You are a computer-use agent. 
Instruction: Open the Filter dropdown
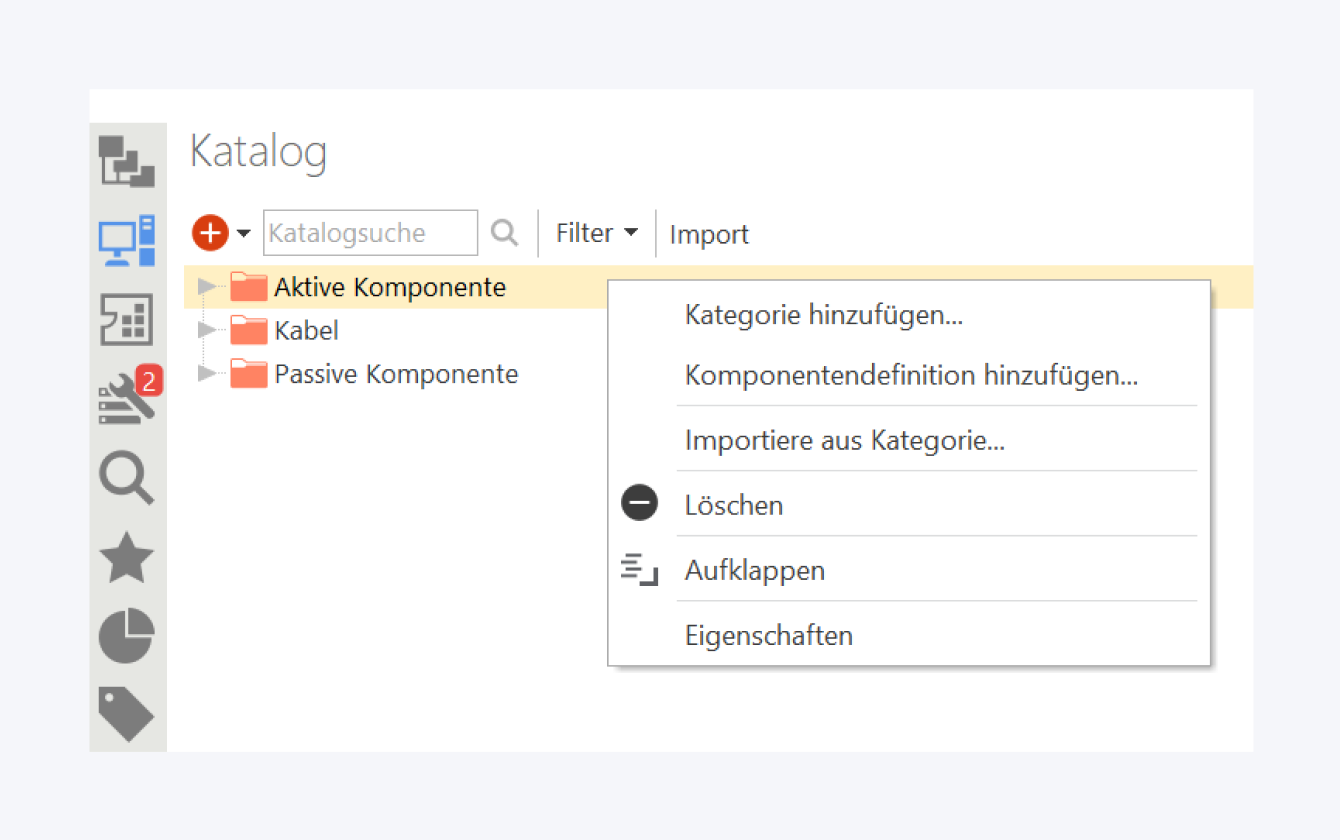[x=597, y=233]
